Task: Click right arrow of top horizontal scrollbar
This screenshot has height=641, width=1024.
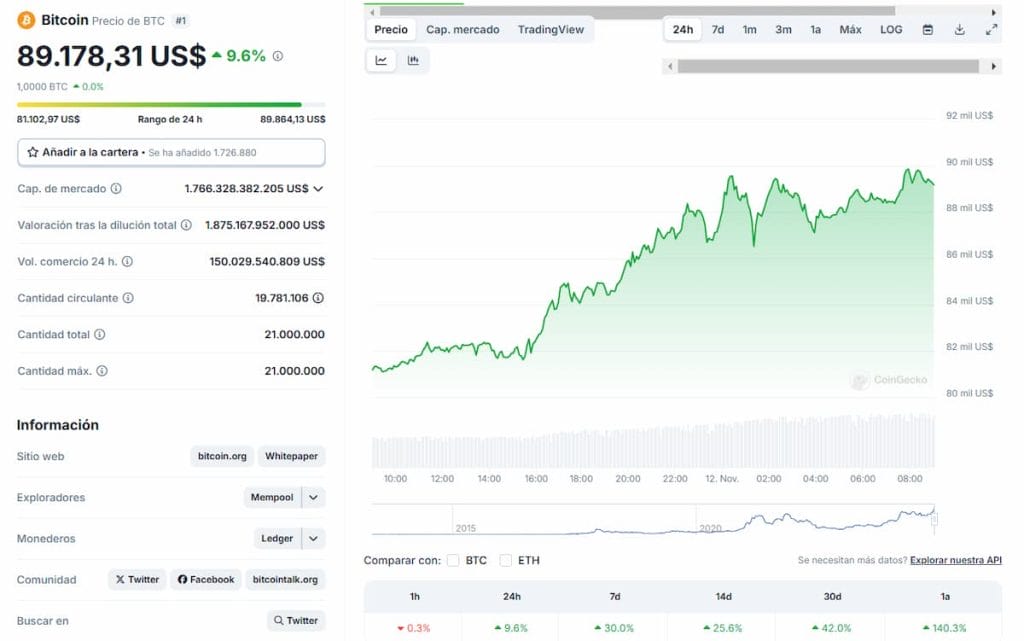Action: point(994,12)
